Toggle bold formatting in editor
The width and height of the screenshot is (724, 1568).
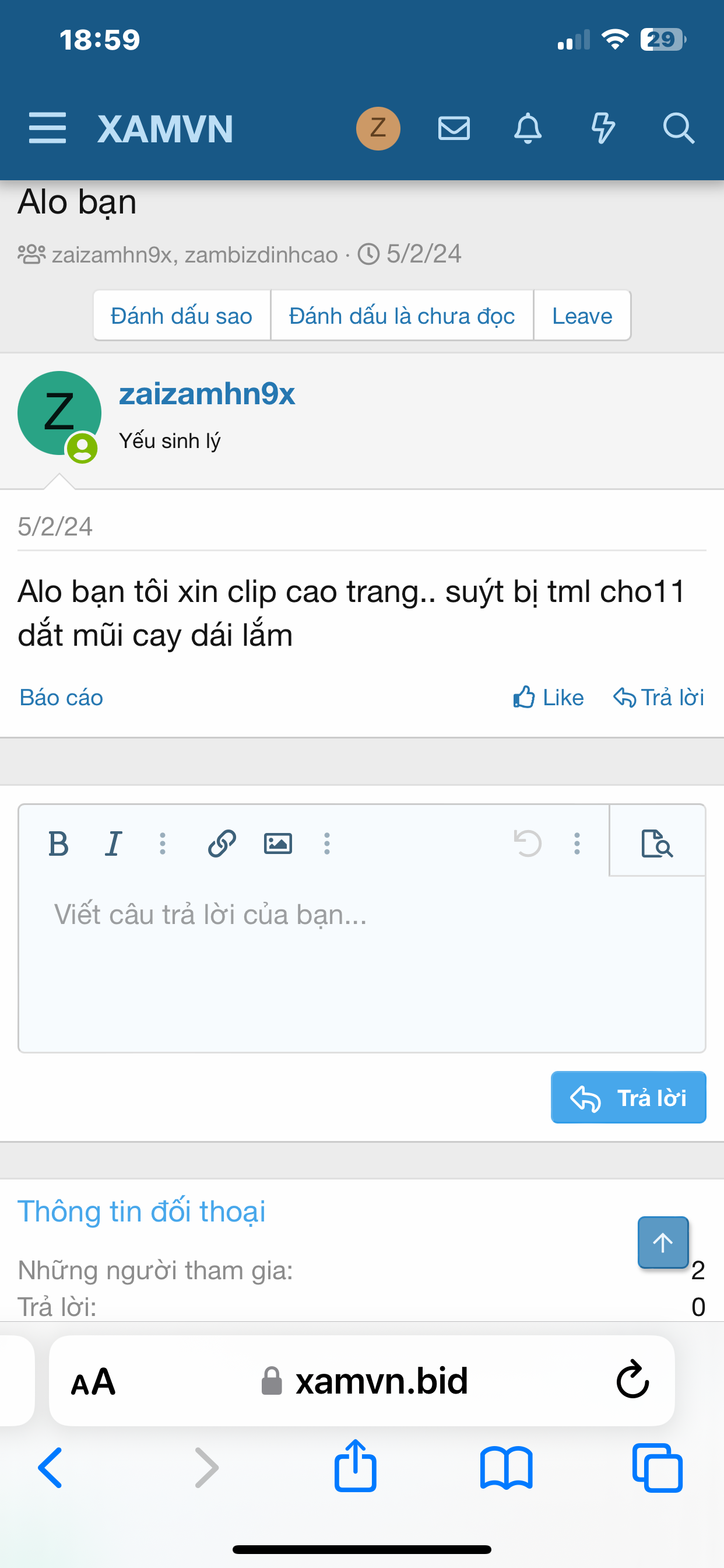pyautogui.click(x=58, y=843)
